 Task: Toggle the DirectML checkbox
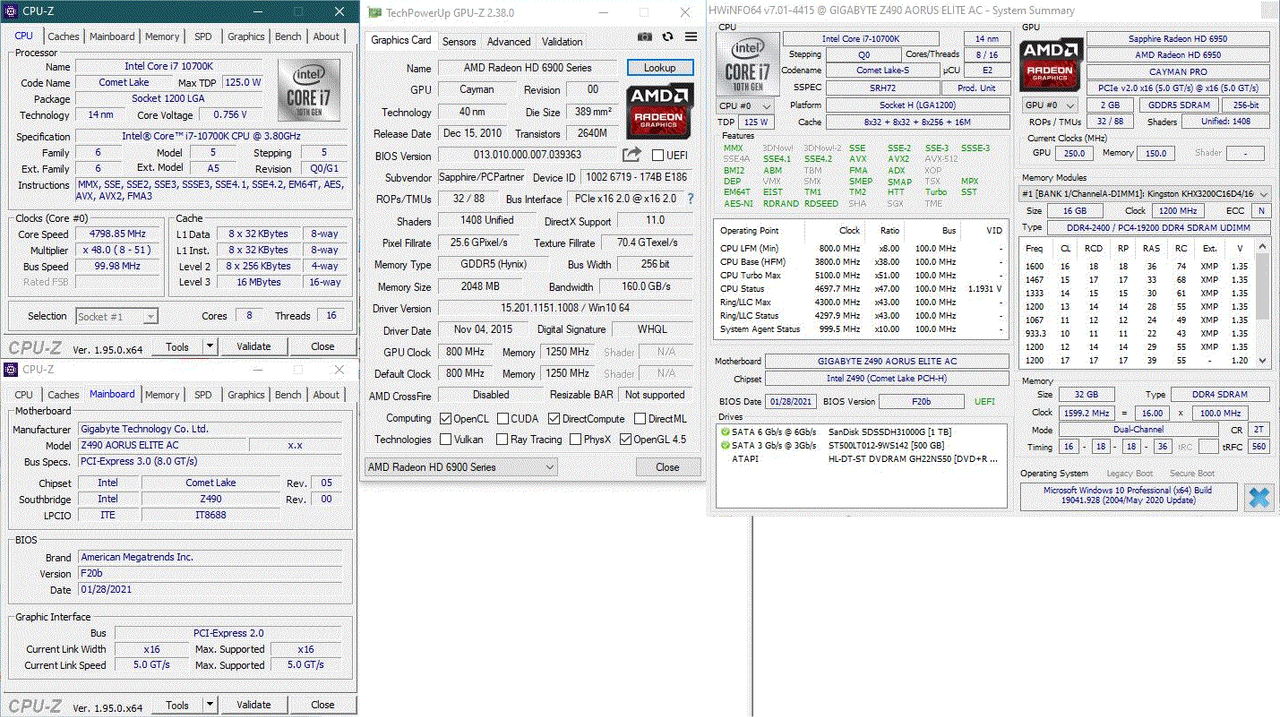[639, 418]
